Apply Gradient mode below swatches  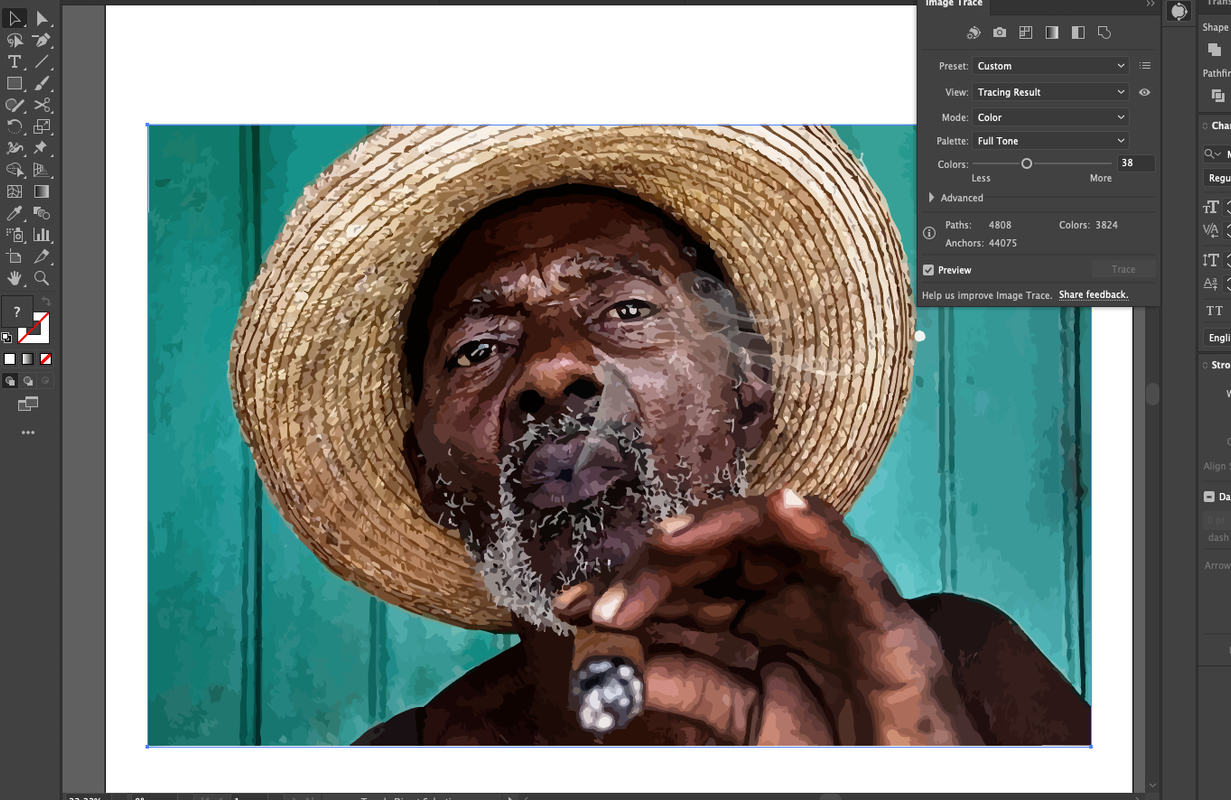coord(28,359)
